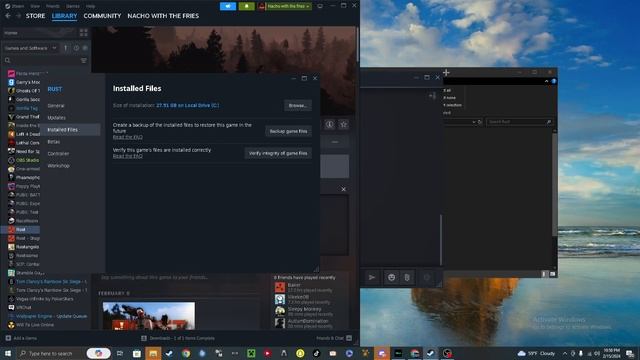This screenshot has width=640, height=360.
Task: Click plus new tab icon in File Explorer
Action: point(446,72)
